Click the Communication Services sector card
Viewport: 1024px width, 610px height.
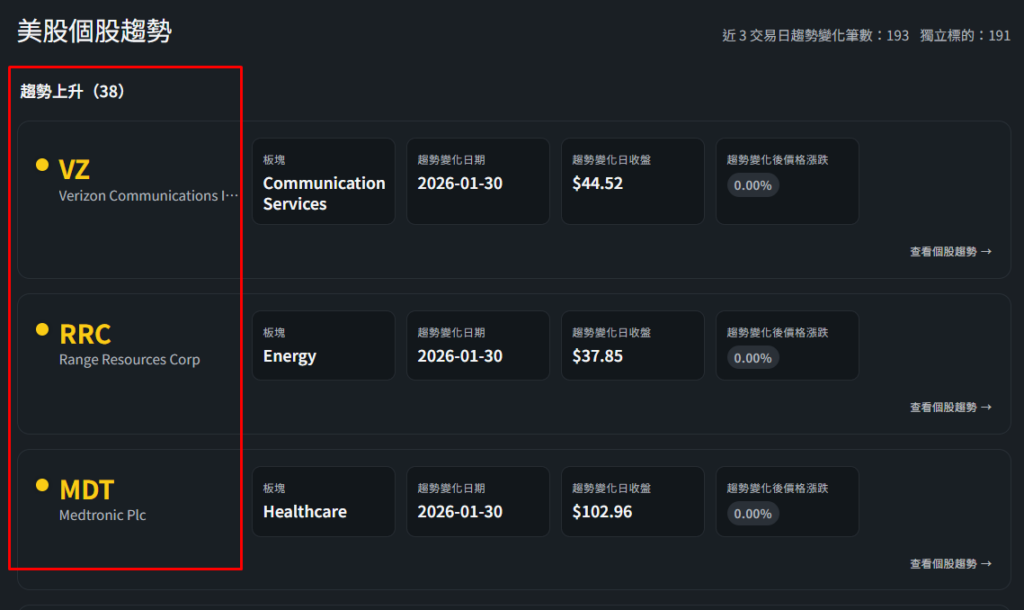click(323, 182)
